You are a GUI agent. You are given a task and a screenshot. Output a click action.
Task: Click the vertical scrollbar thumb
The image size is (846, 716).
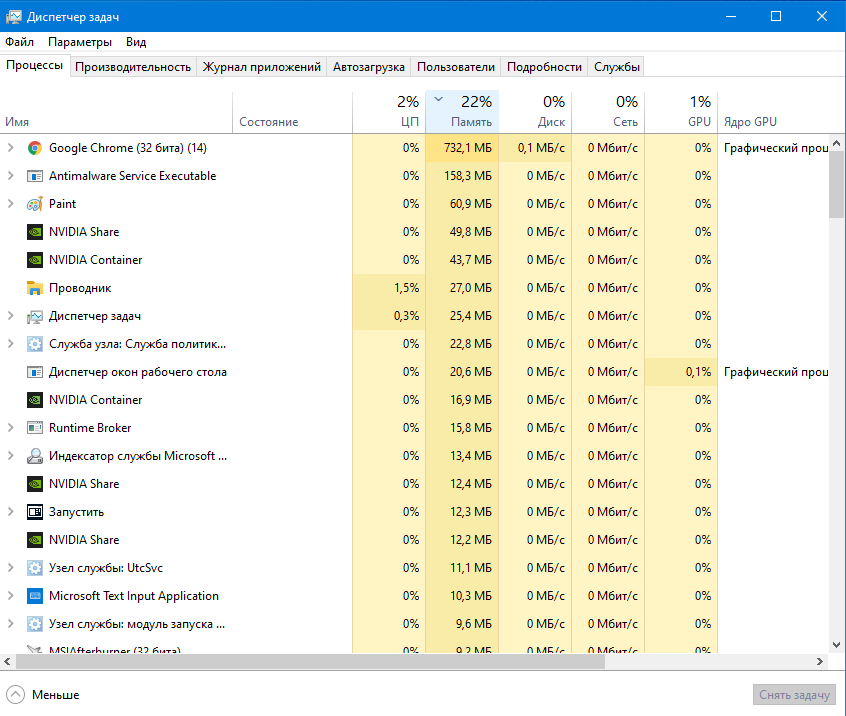(x=836, y=184)
